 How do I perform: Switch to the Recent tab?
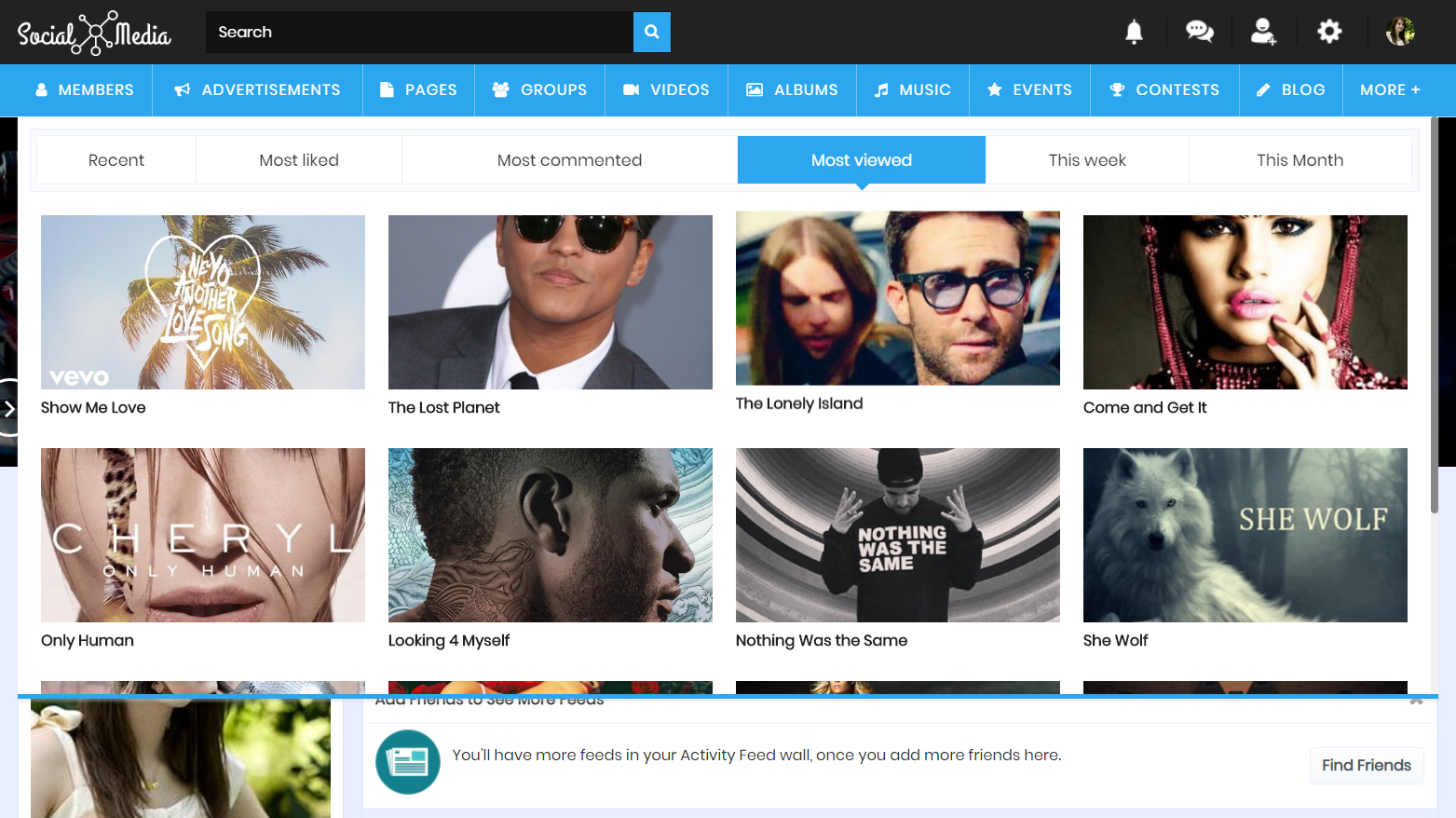pos(116,160)
